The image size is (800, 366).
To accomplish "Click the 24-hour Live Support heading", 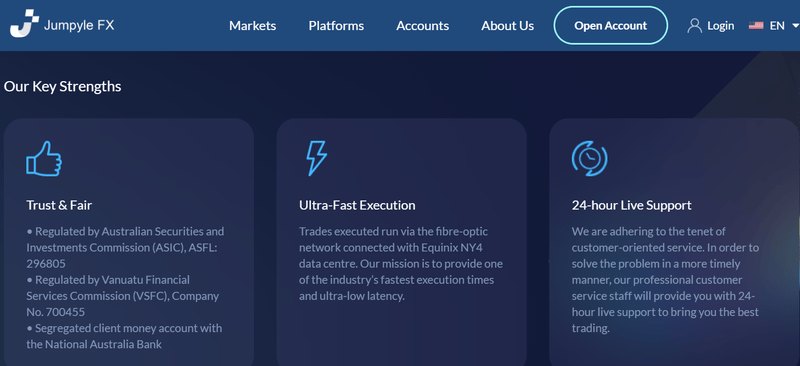I will [x=632, y=205].
